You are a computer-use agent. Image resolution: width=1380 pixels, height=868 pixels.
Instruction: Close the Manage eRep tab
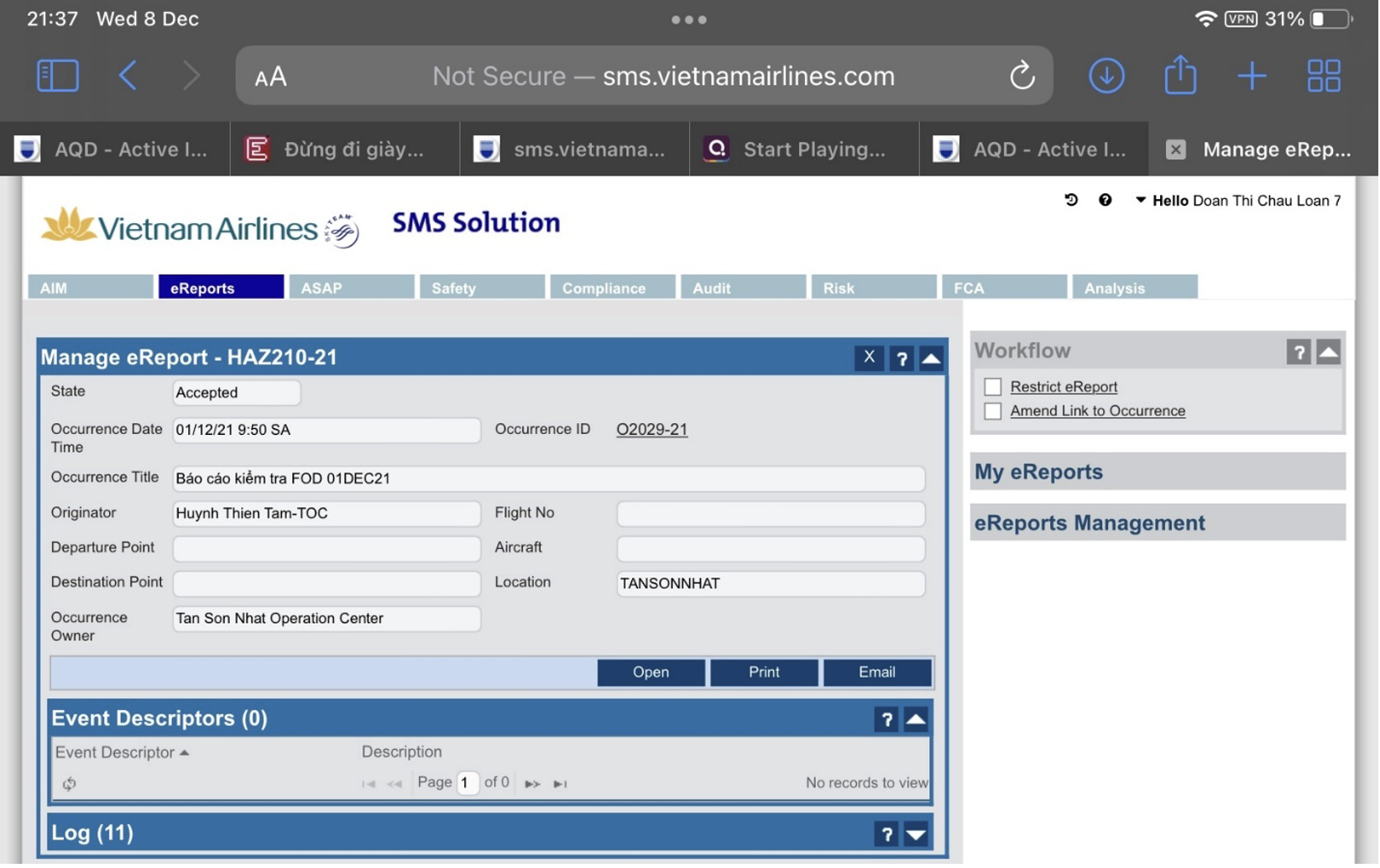coord(1175,149)
